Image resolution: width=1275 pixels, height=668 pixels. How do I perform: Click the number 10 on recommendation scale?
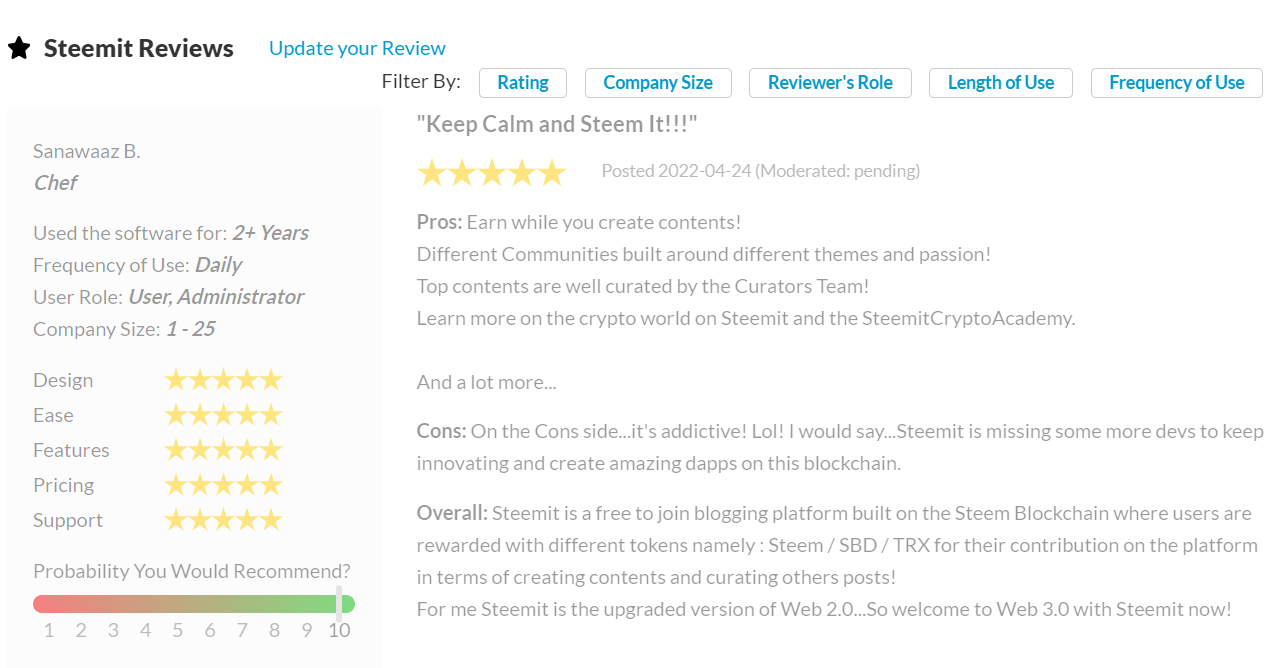[339, 630]
